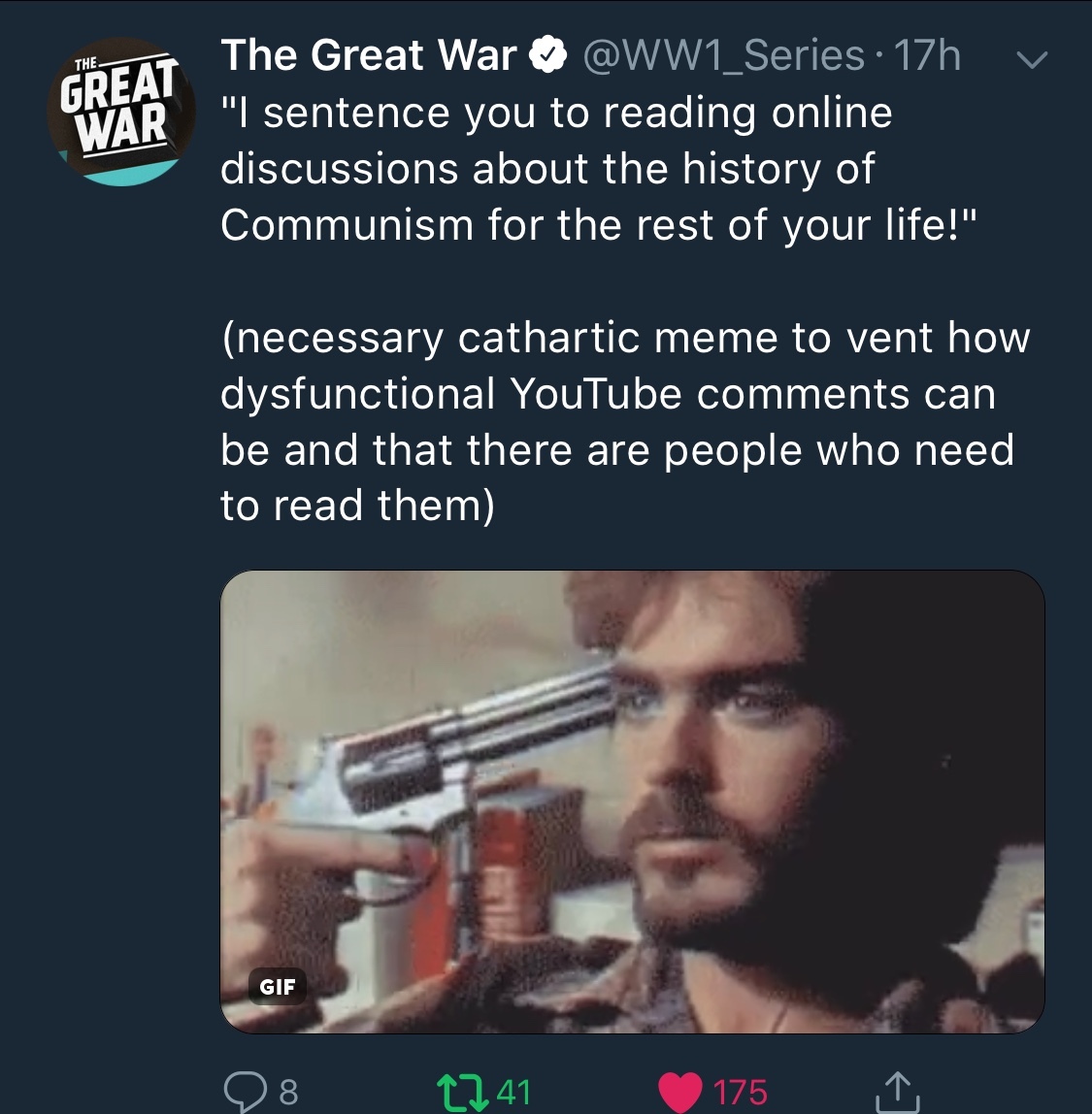Screen dimensions: 1092x1114
Task: Click the @WW1_Series handle
Action: (x=724, y=56)
